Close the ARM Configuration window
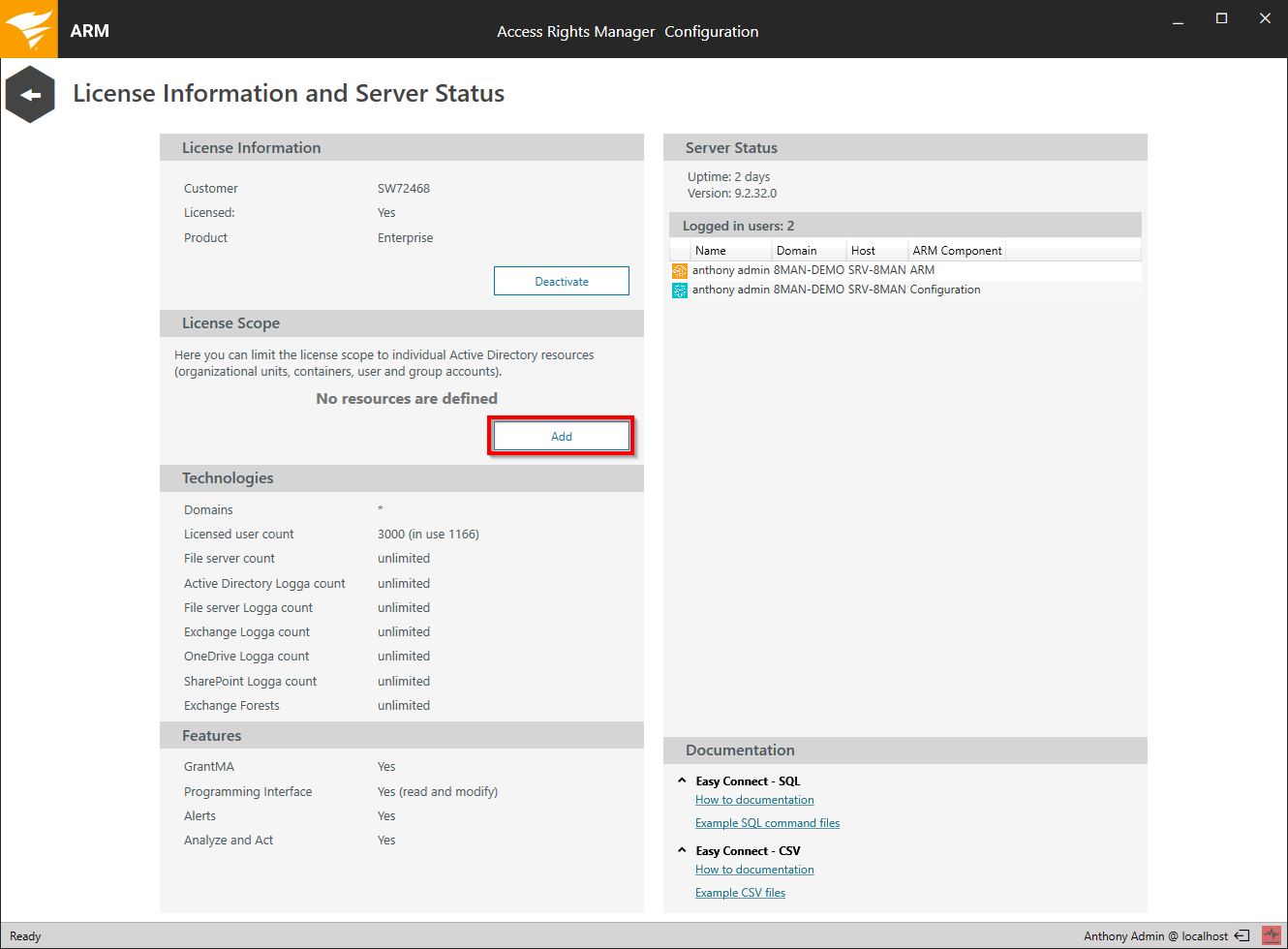1288x949 pixels. pos(1265,19)
